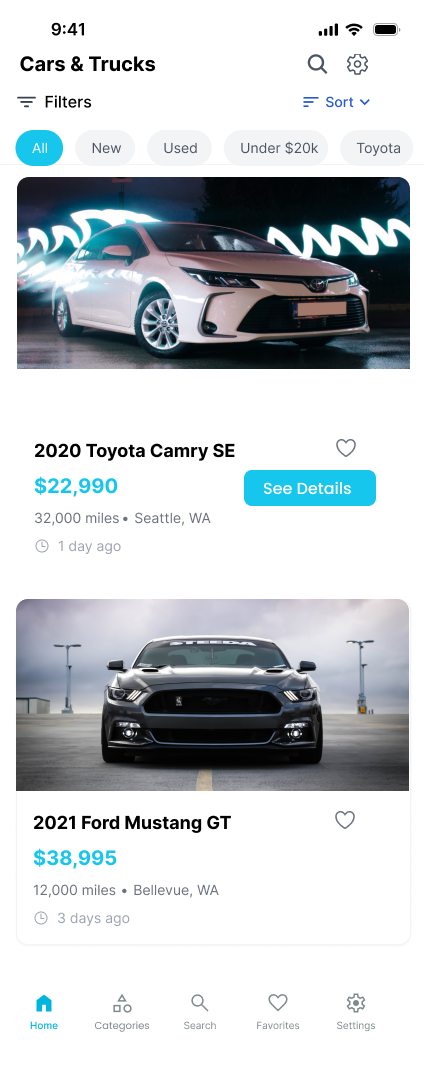Viewport: 424px width, 1067px height.
Task: Select the New category chip
Action: click(106, 148)
